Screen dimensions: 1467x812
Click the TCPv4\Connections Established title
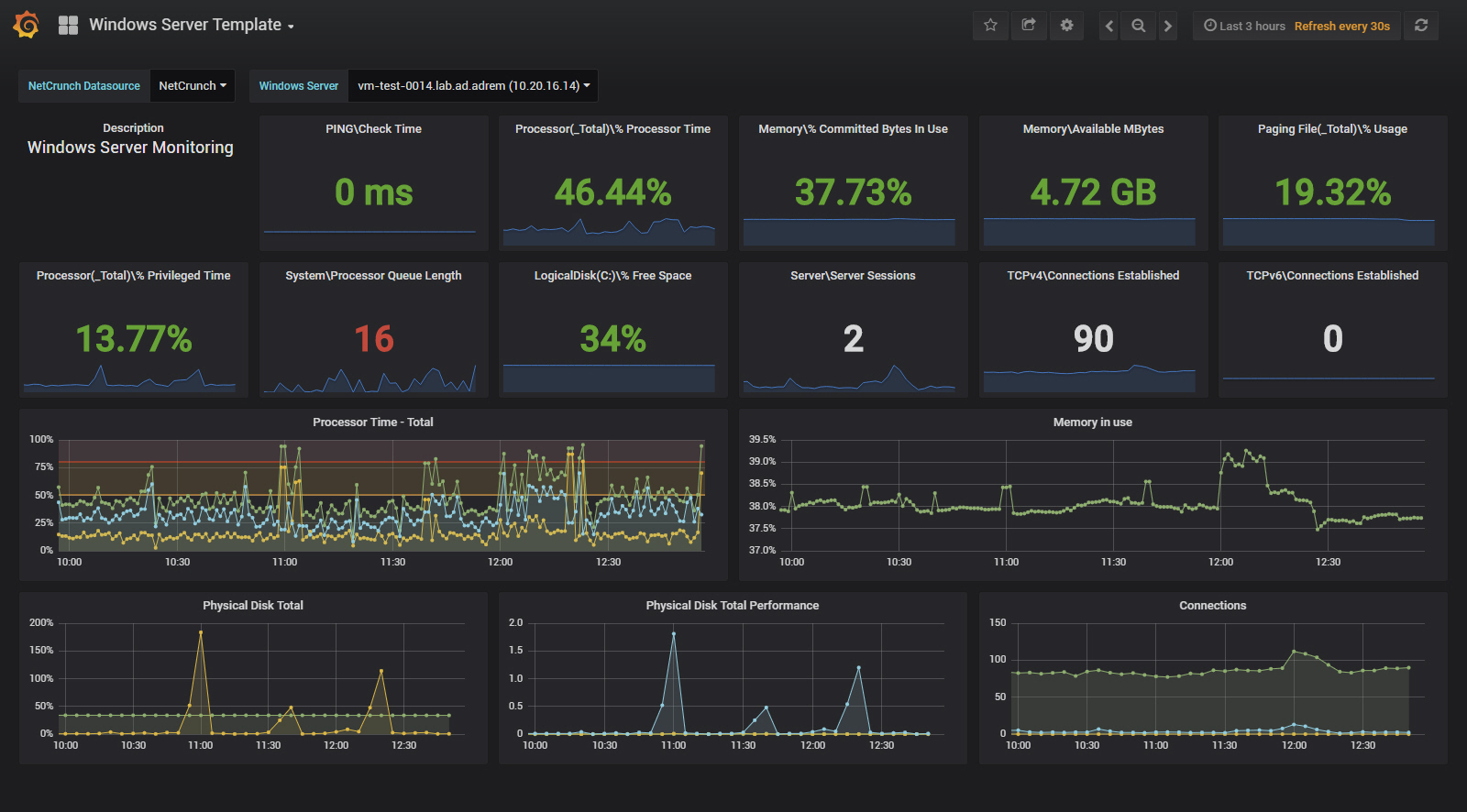(x=1094, y=276)
